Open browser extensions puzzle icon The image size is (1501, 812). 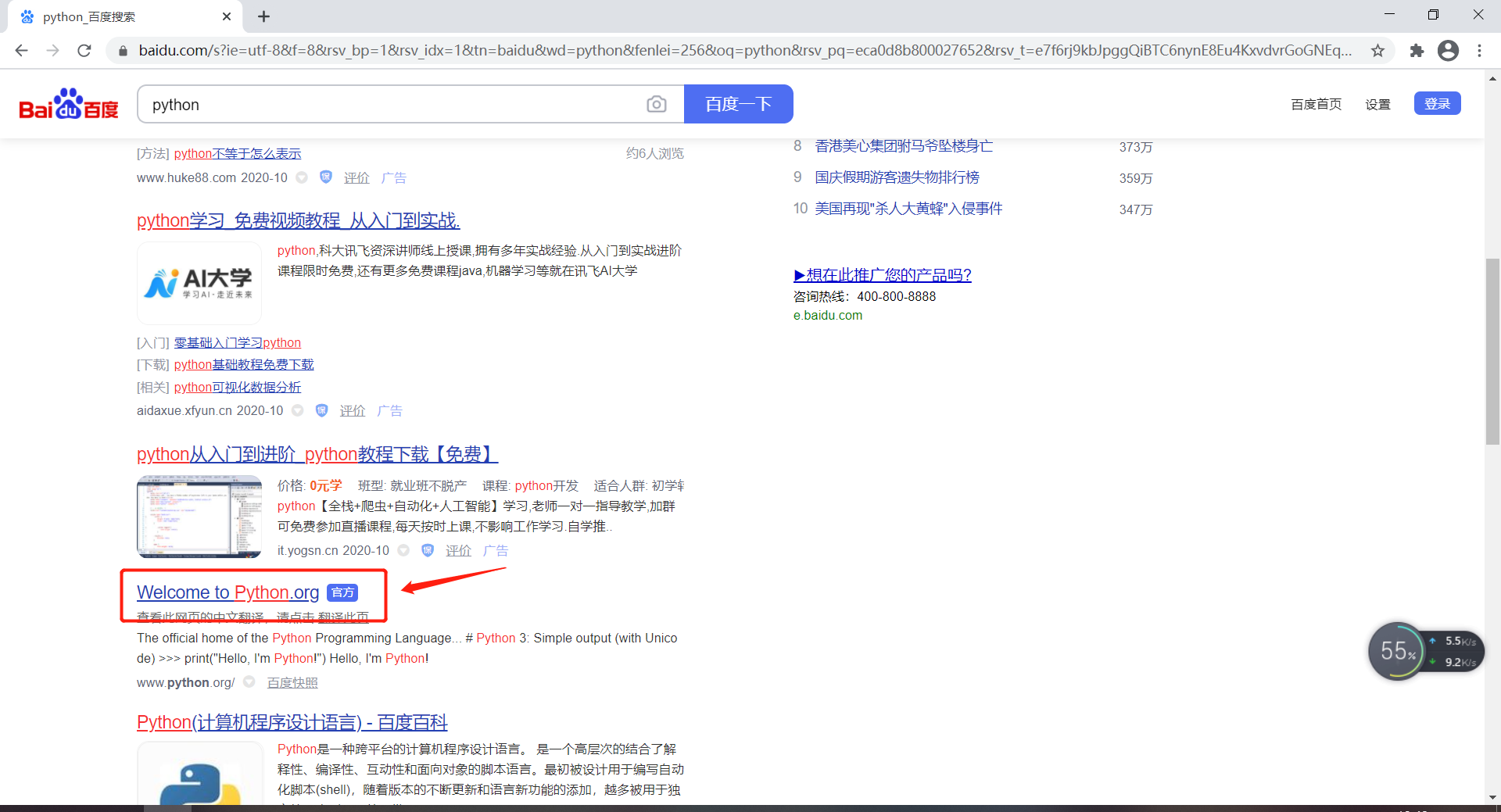coord(1417,51)
